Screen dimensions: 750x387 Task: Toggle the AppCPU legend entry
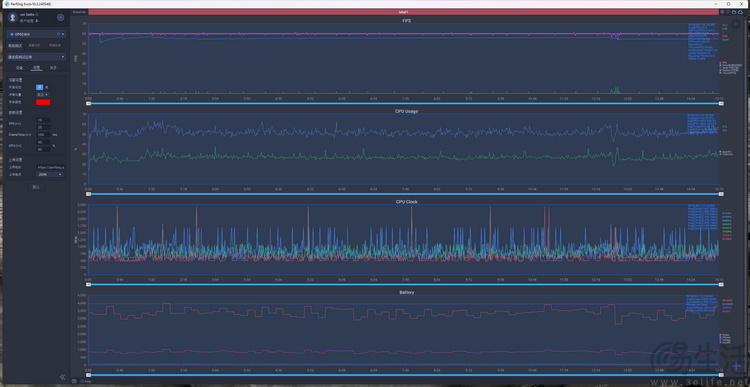tap(726, 152)
